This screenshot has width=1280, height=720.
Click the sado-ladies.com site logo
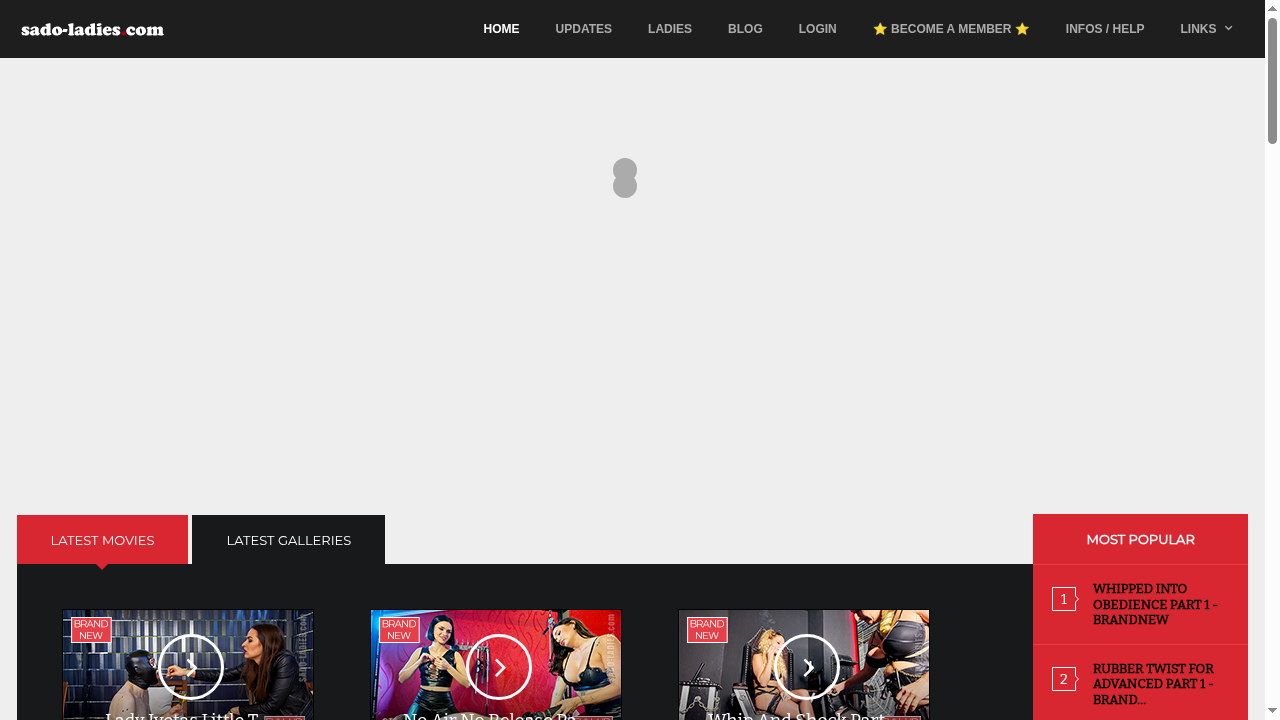click(x=92, y=29)
